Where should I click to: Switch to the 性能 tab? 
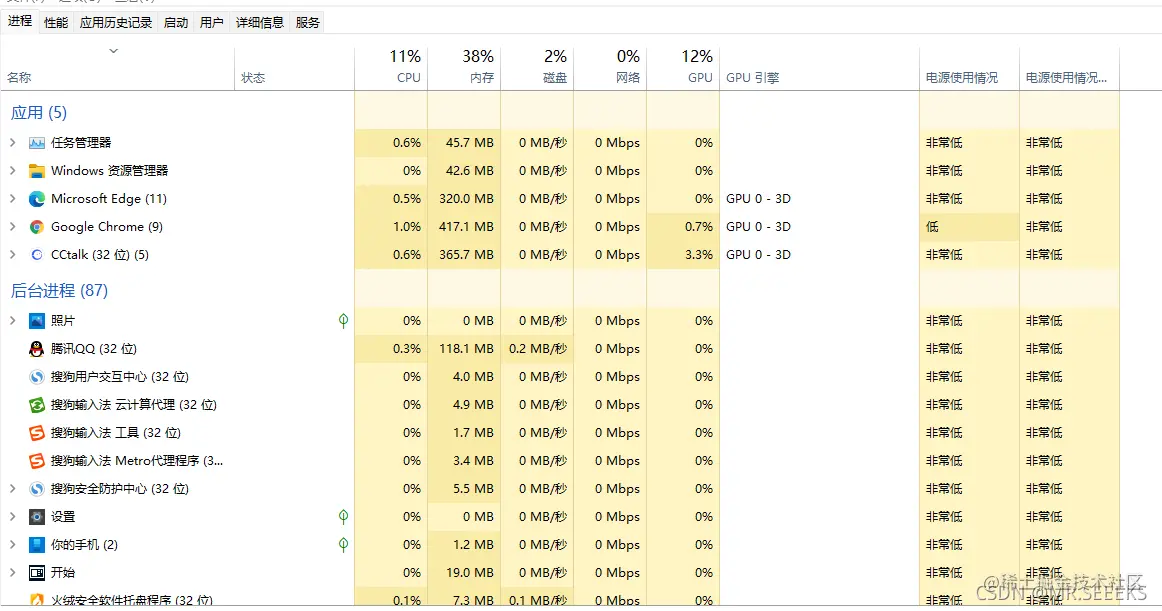pyautogui.click(x=56, y=22)
